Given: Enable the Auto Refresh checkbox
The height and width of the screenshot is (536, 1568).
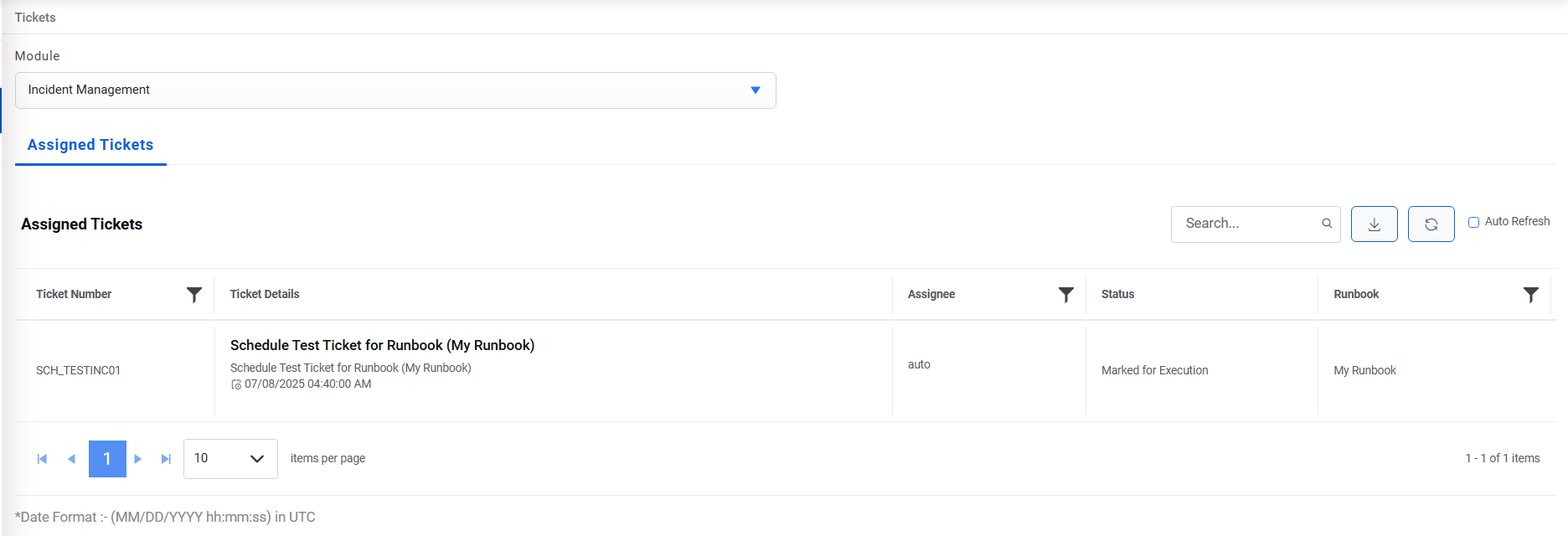Looking at the screenshot, I should tap(1473, 223).
